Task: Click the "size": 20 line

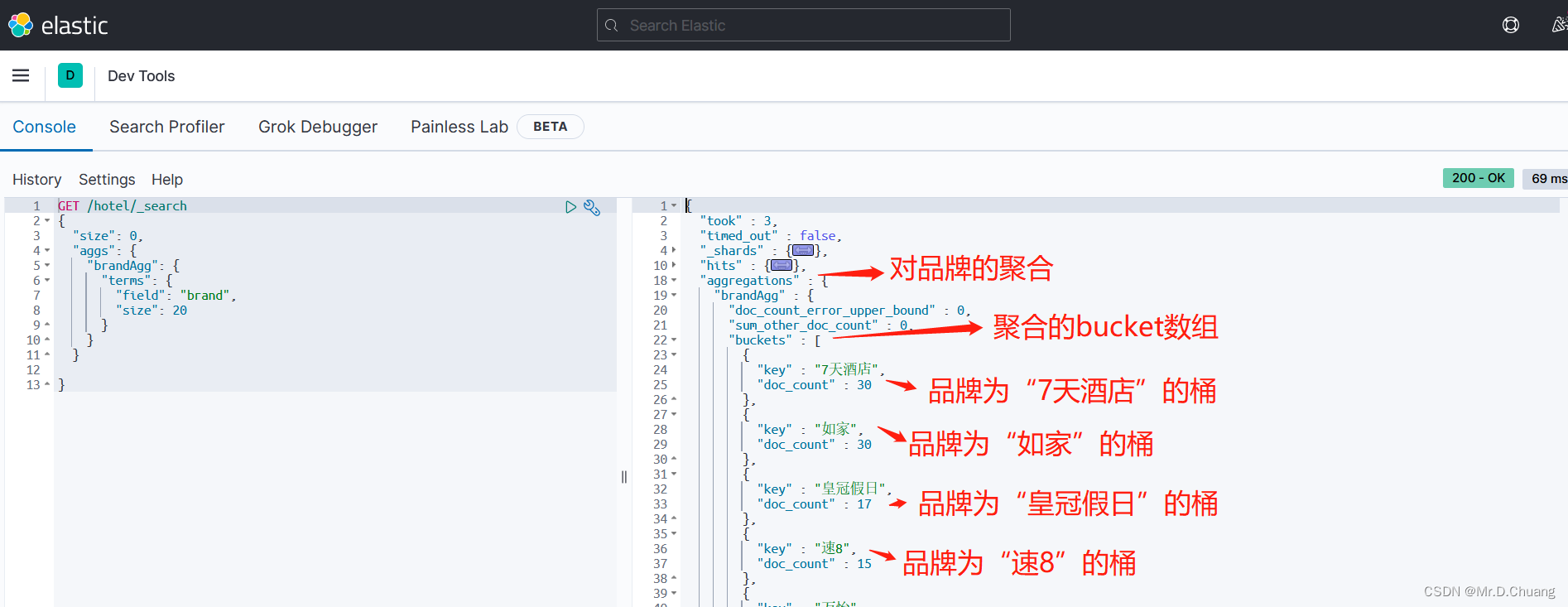Action: tap(152, 311)
